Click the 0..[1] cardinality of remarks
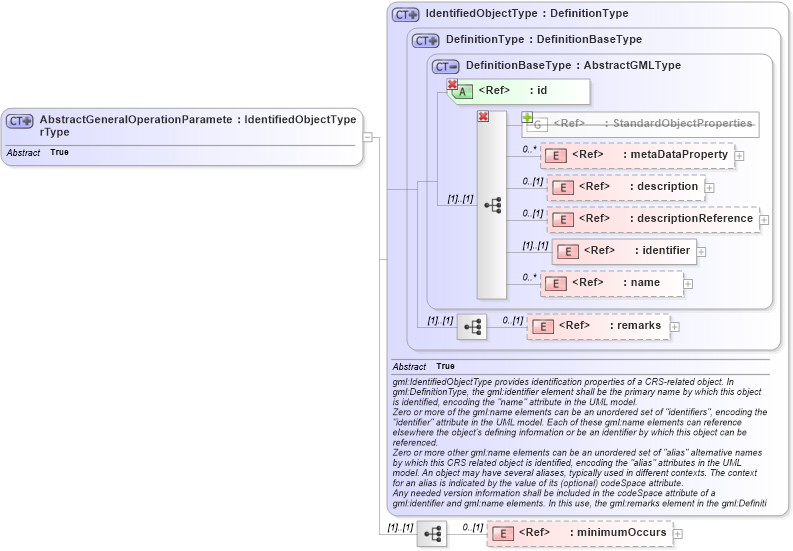 pyautogui.click(x=513, y=320)
